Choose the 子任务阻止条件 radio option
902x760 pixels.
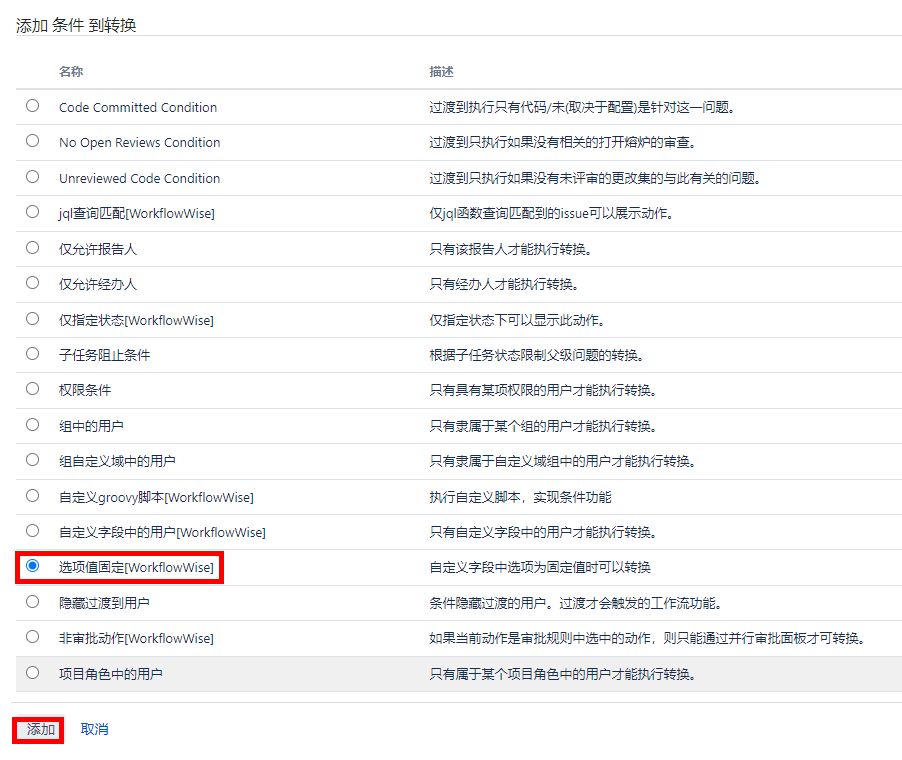click(33, 354)
